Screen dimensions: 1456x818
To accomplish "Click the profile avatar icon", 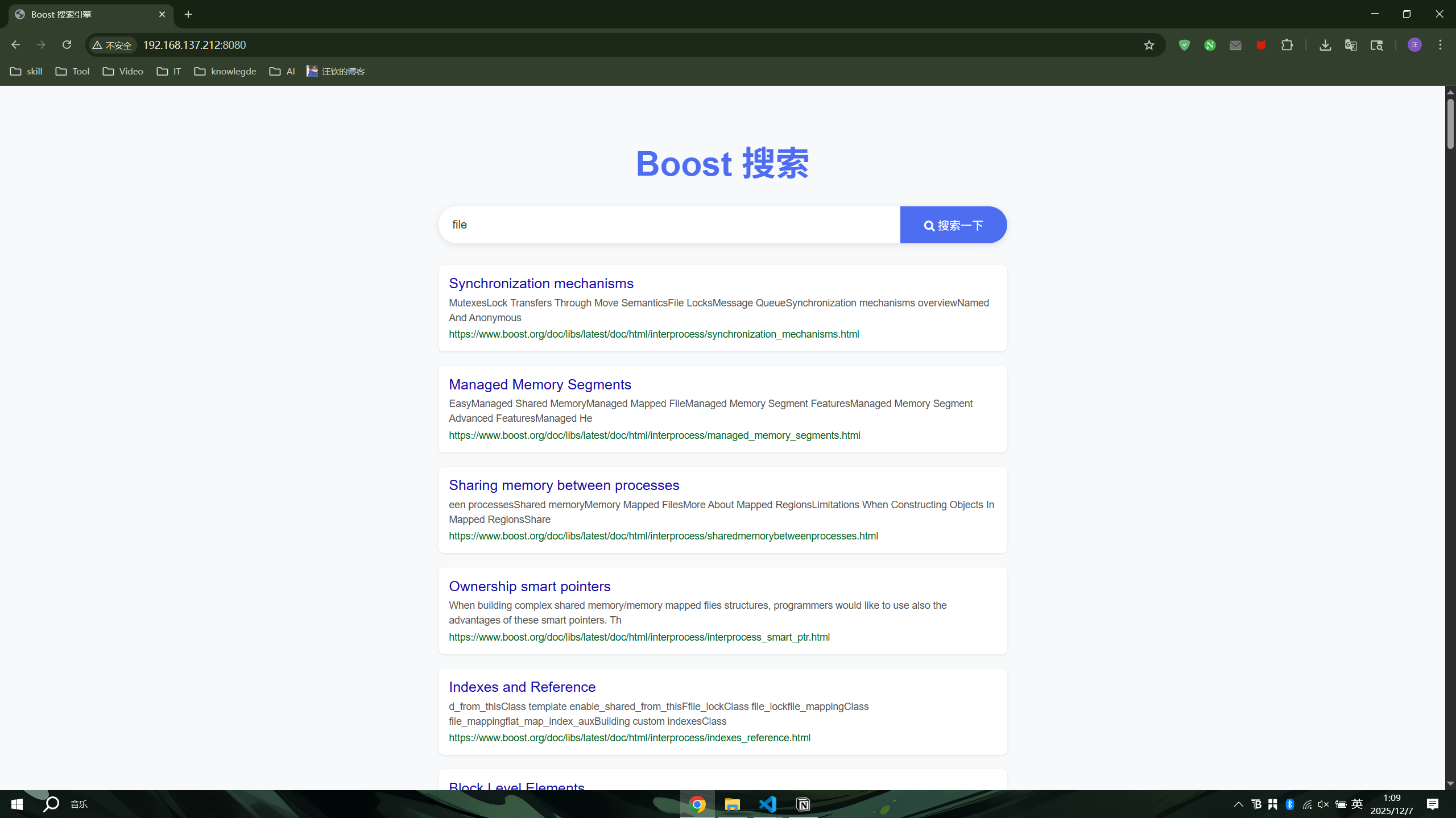I will point(1414,45).
